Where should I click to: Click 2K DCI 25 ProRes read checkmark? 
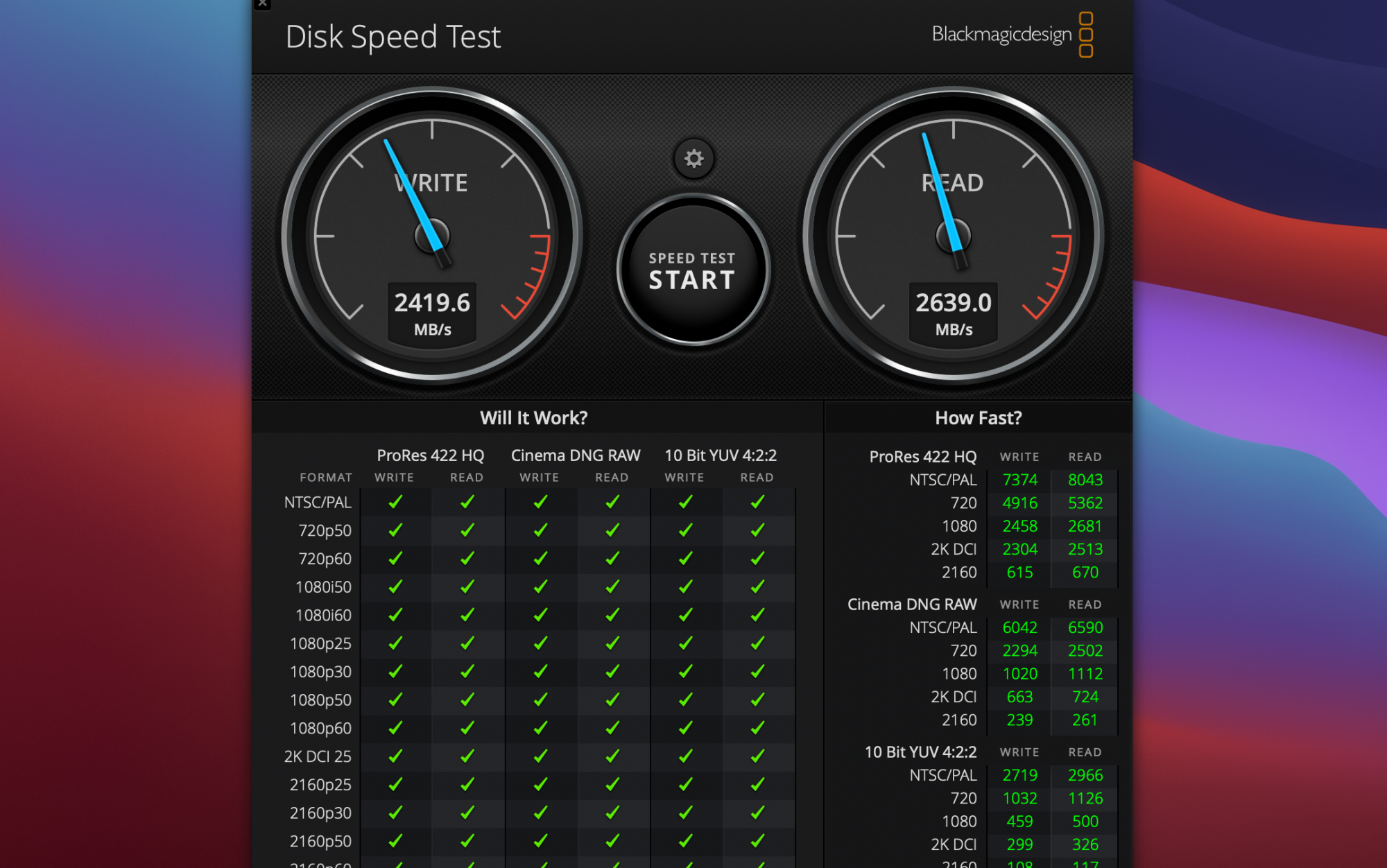pyautogui.click(x=467, y=756)
